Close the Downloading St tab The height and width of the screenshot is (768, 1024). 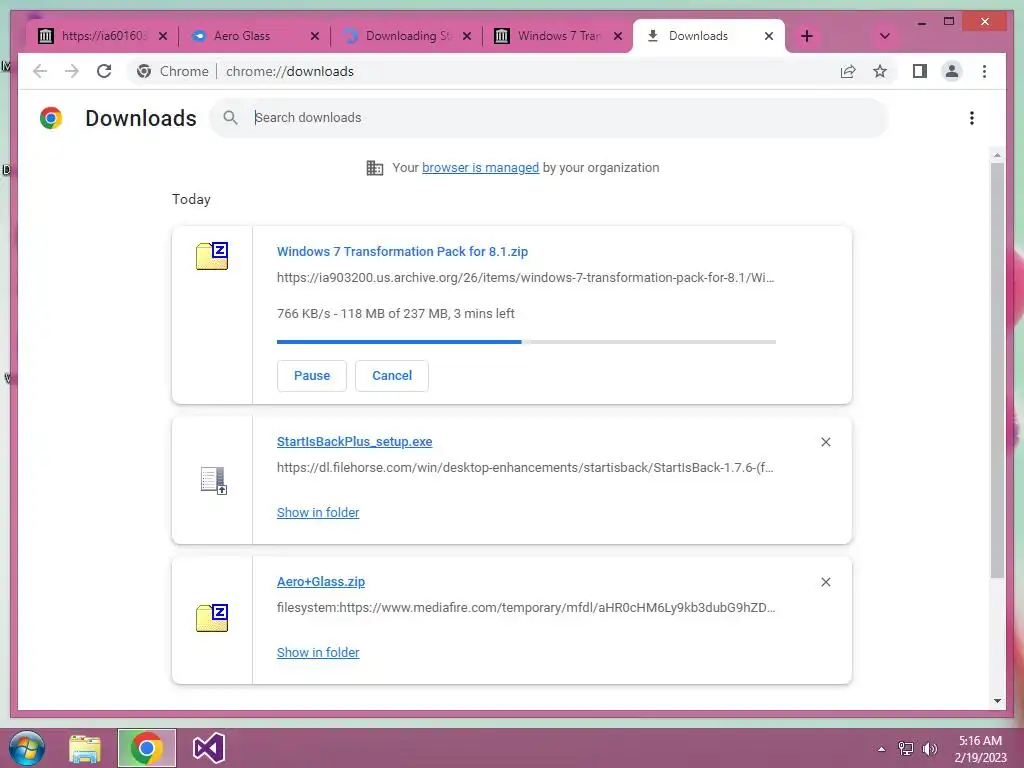coord(467,36)
